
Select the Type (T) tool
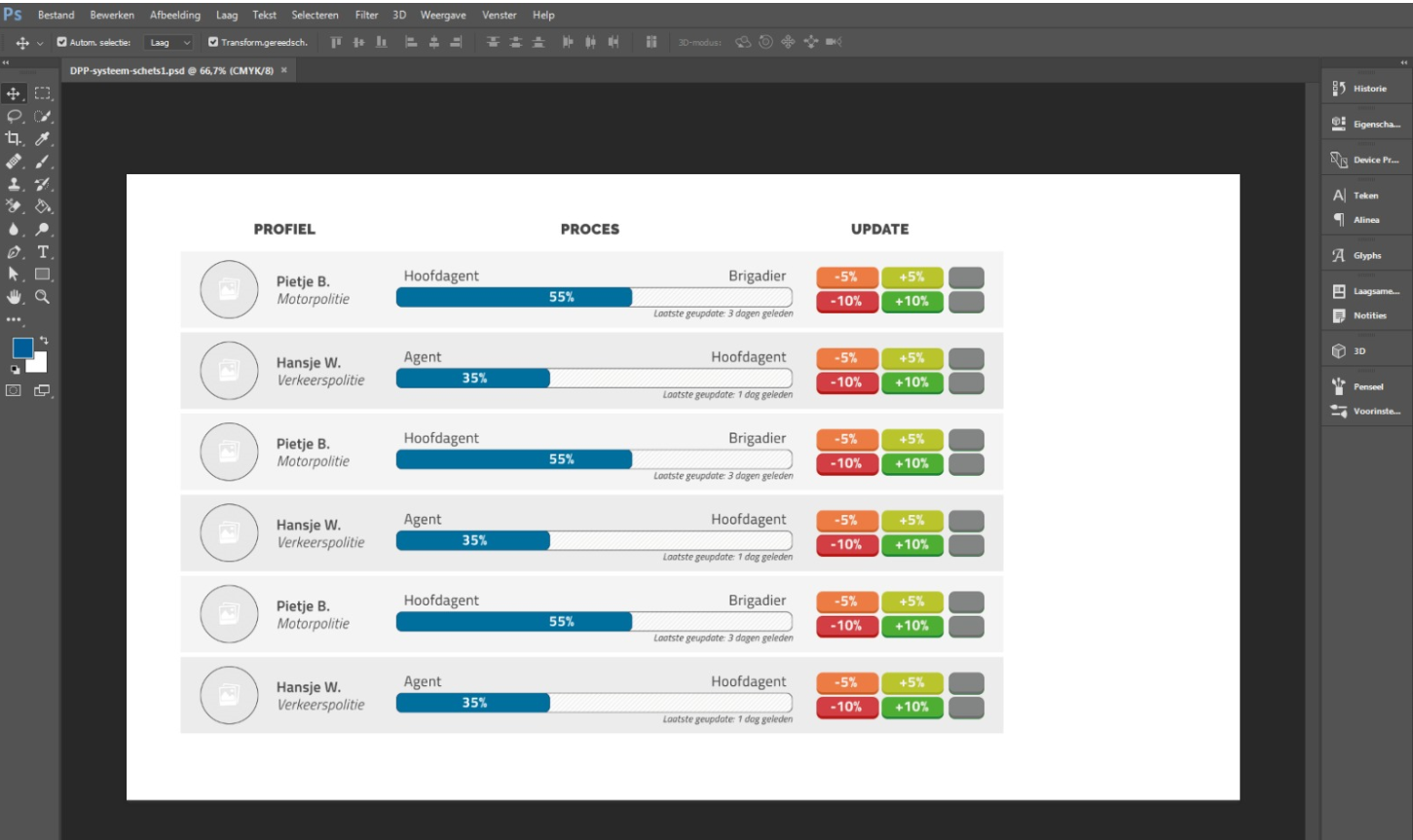[43, 252]
